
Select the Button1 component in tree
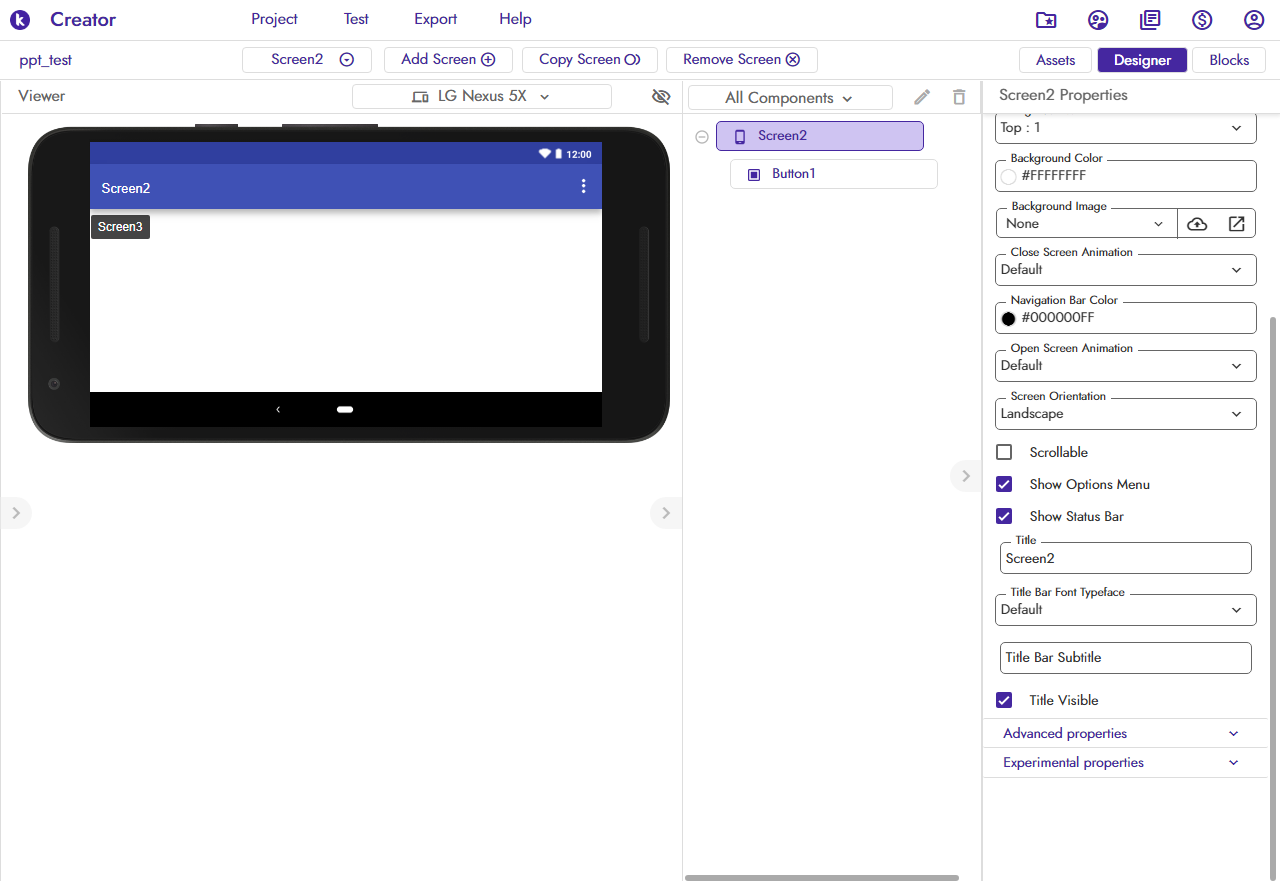(834, 174)
